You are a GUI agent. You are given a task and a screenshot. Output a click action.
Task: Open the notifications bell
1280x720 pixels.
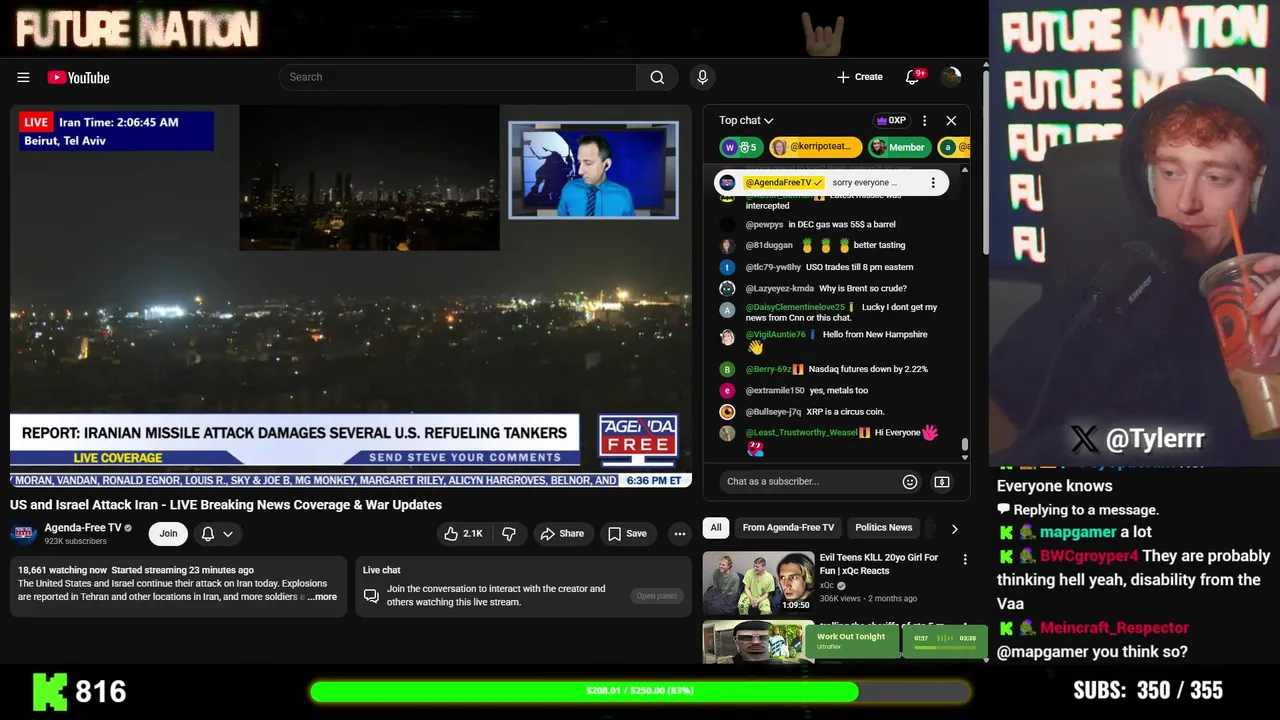click(912, 77)
